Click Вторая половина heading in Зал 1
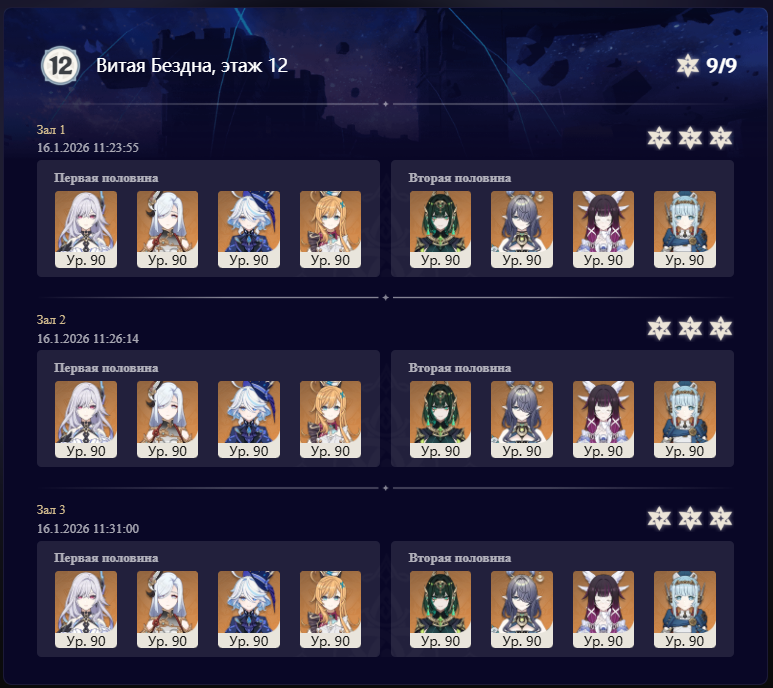 (459, 178)
